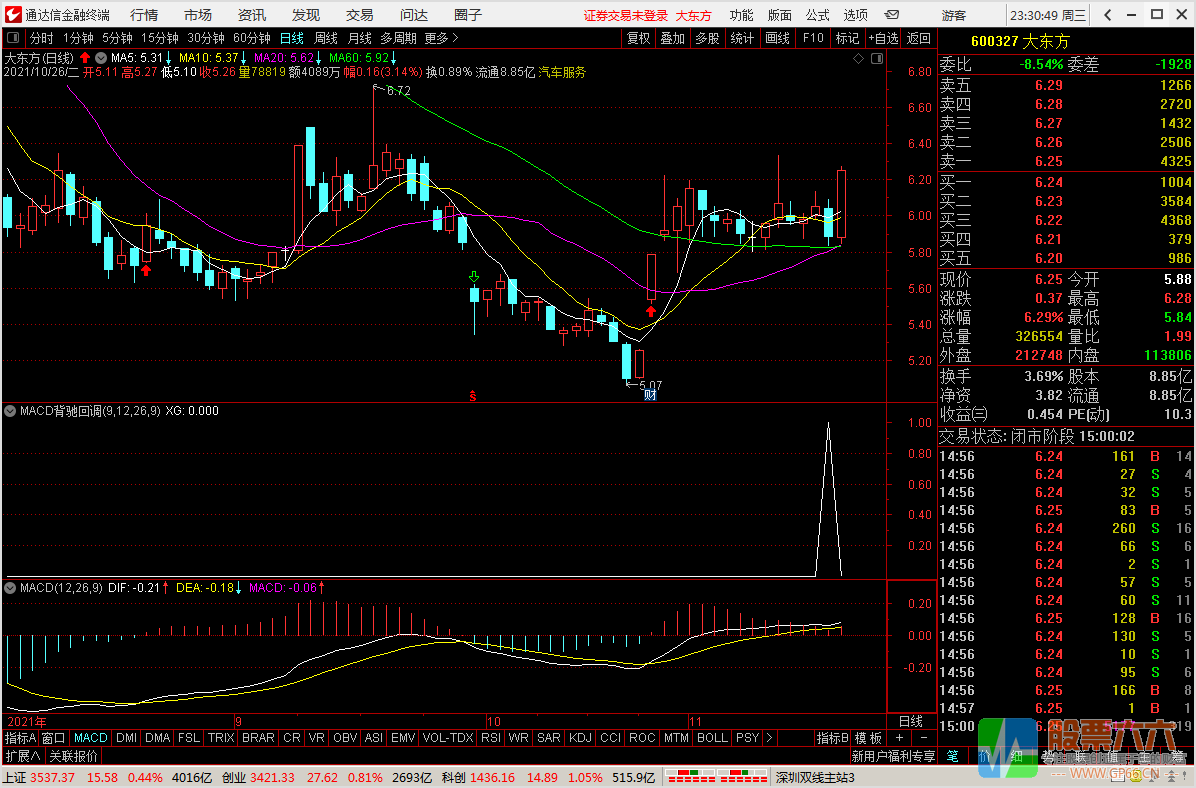This screenshot has height=788, width=1196.
Task: Select the BOLL indicator tab
Action: [x=712, y=738]
